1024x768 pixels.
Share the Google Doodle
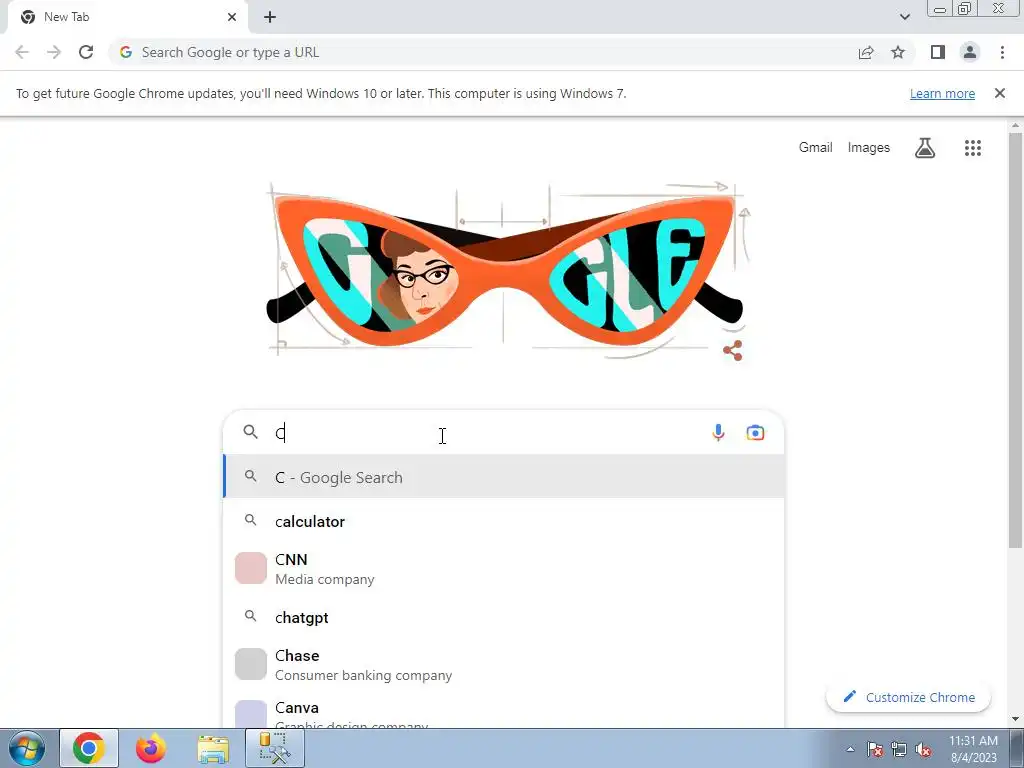[x=733, y=351]
